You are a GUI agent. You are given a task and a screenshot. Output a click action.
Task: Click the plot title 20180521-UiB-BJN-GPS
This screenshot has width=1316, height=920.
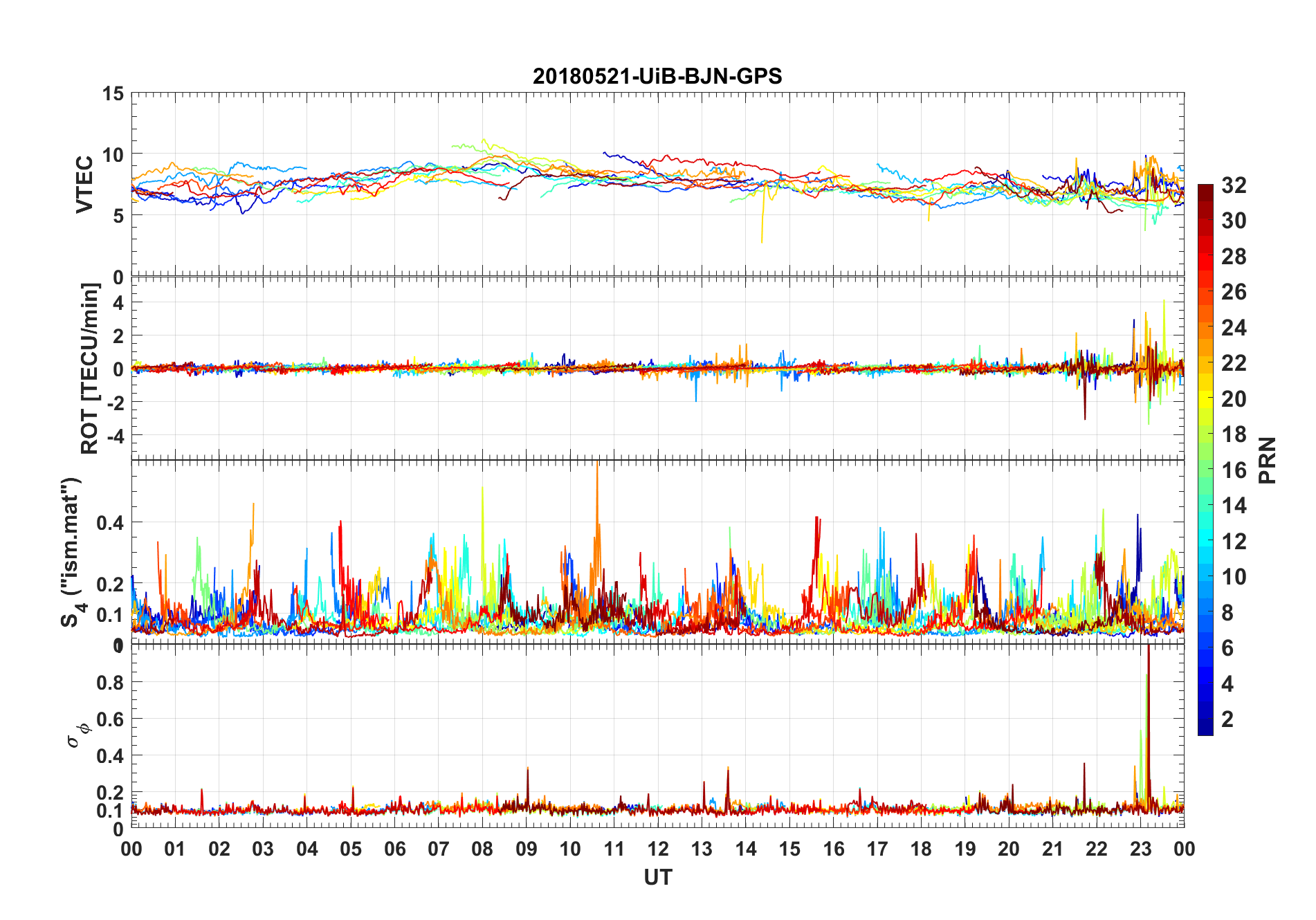[657, 76]
